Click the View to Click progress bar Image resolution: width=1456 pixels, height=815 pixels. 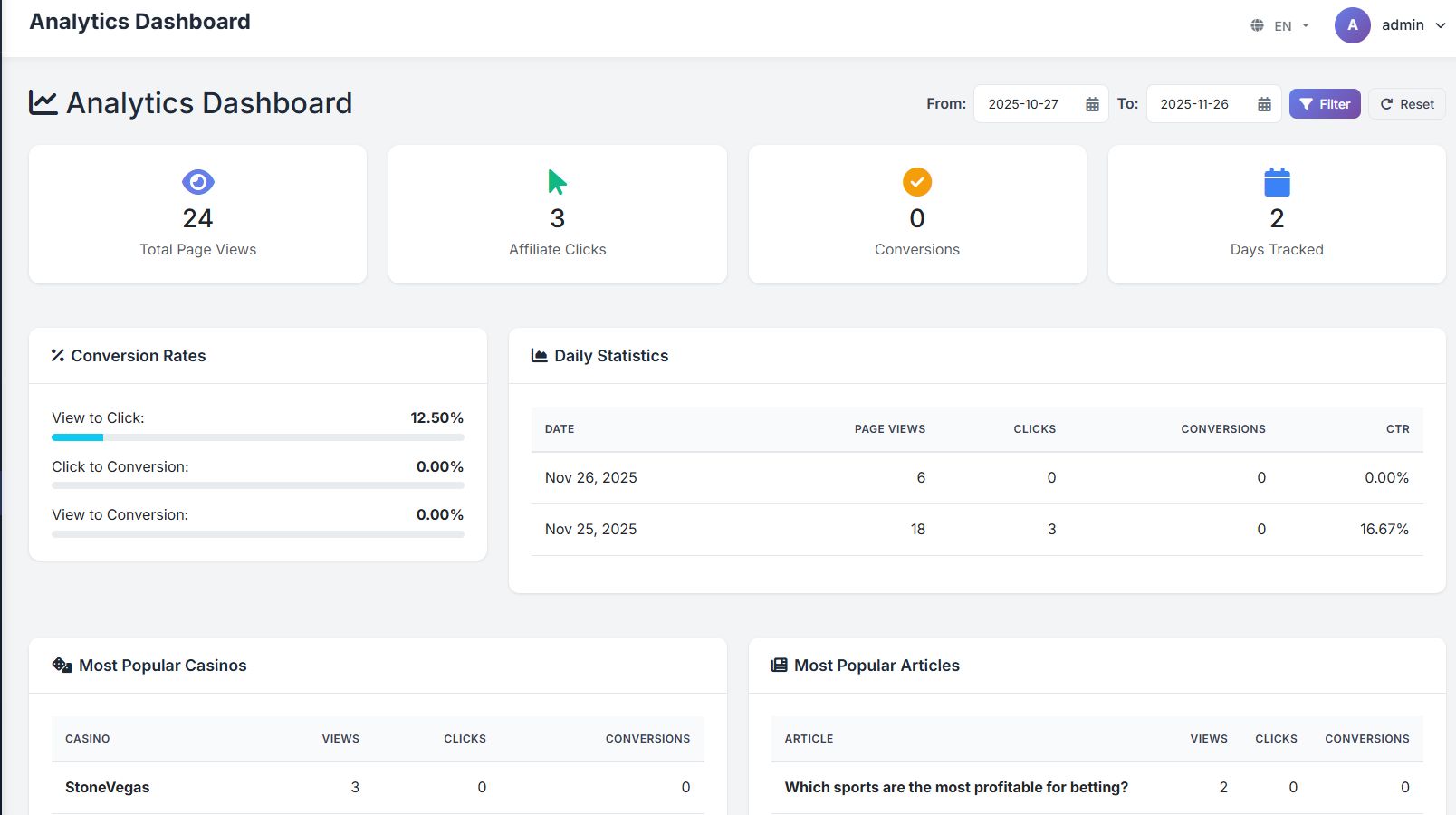click(257, 437)
